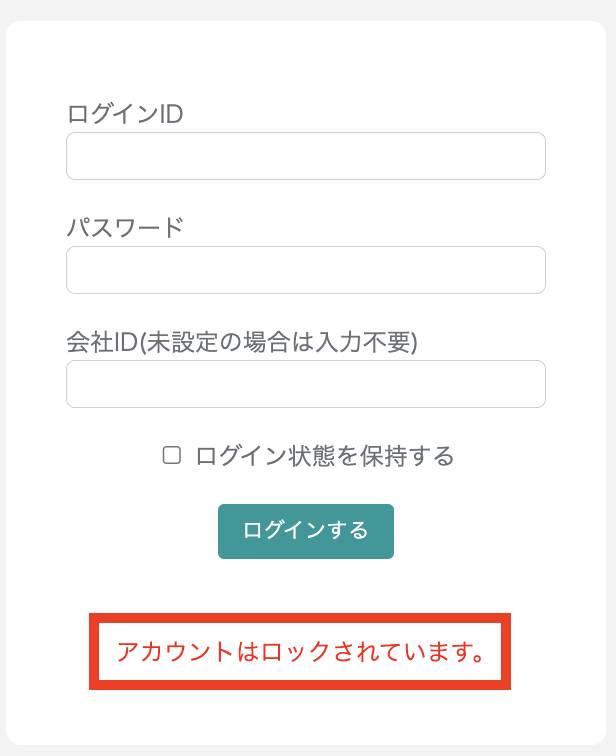Viewport: 616px width, 756px height.
Task: Place cursor in the company ID textbox
Action: (305, 384)
